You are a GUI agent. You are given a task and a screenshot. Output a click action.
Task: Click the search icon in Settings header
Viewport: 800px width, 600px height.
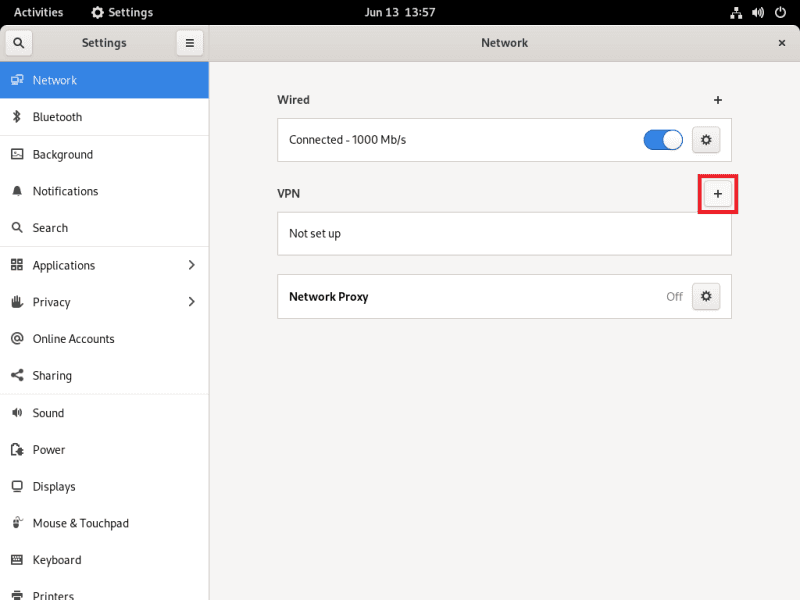point(19,43)
